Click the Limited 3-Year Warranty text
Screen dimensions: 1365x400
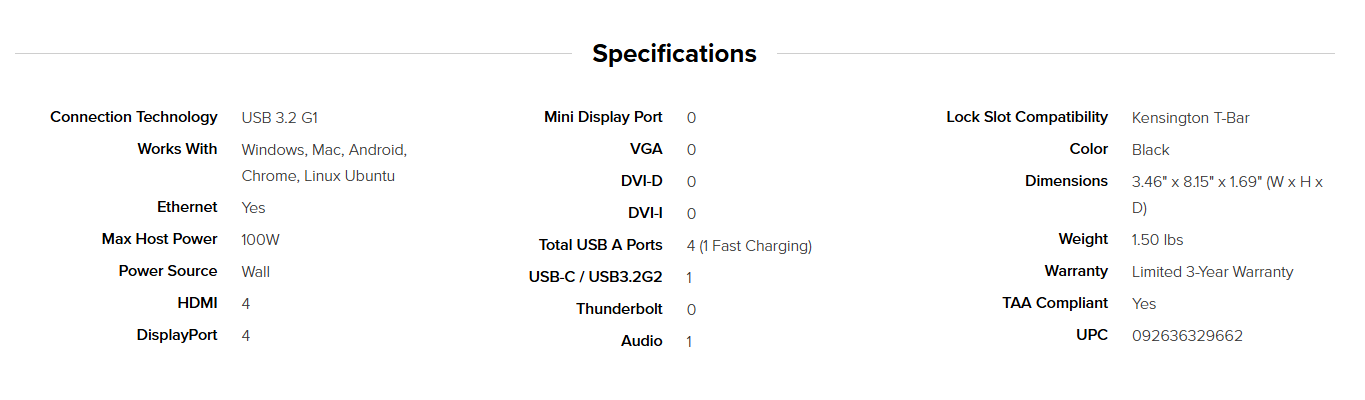[1212, 272]
